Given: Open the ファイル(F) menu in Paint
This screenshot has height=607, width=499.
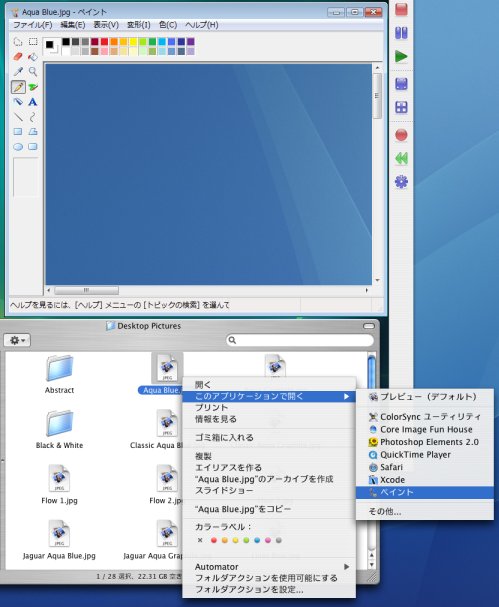Looking at the screenshot, I should pyautogui.click(x=33, y=25).
